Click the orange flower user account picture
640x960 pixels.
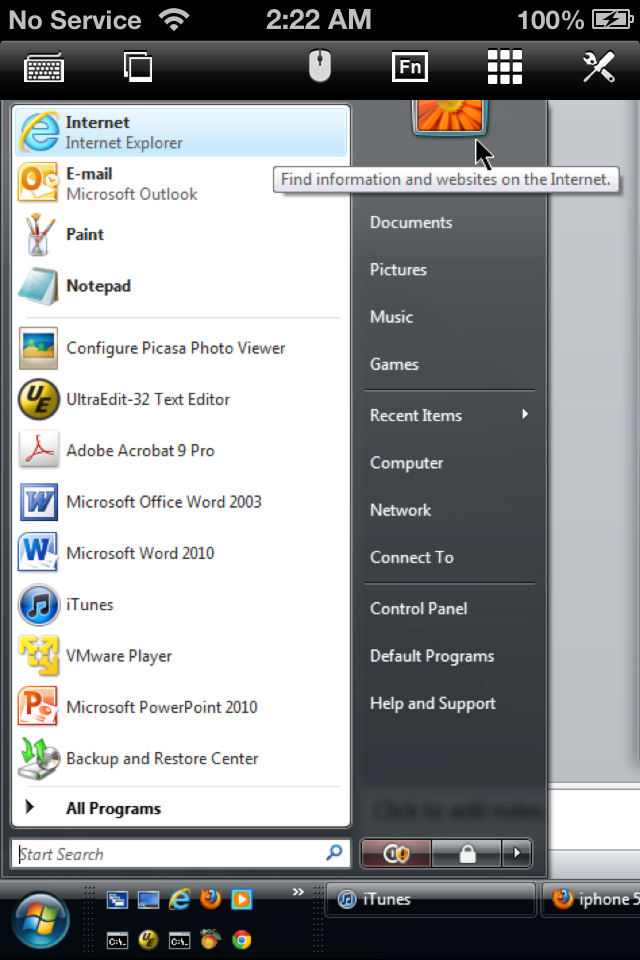point(450,115)
